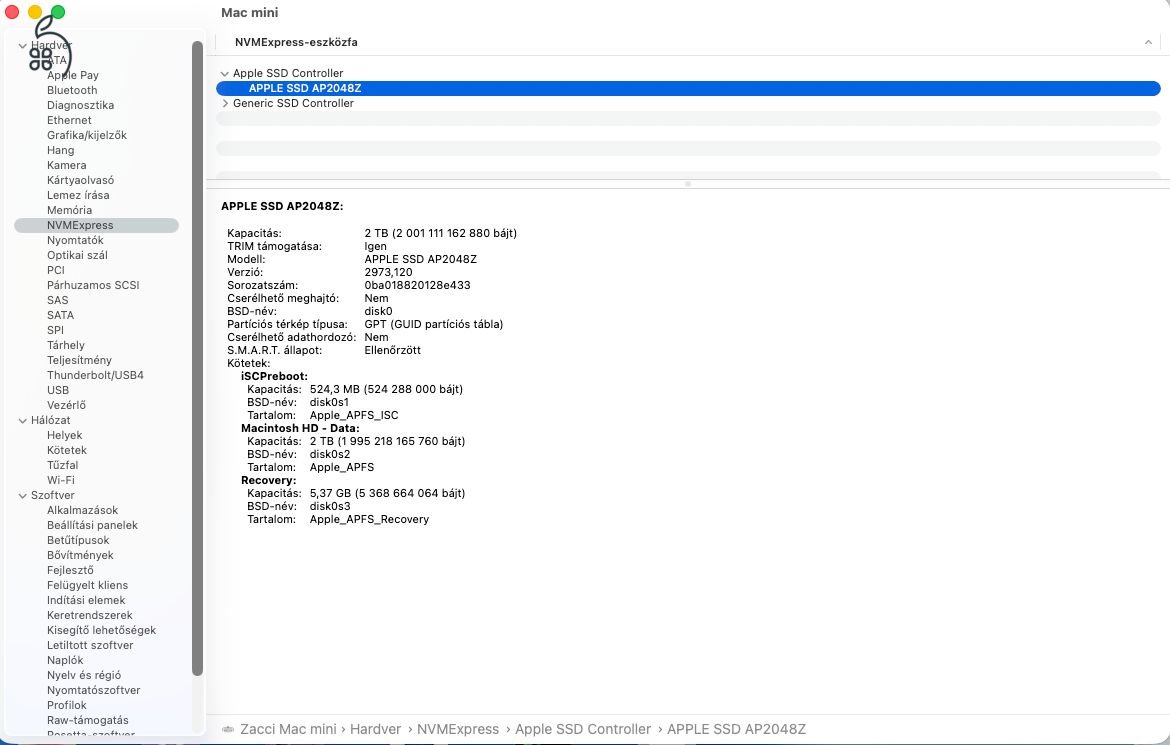Open Tűzfal in the sidebar
The height and width of the screenshot is (745, 1170).
click(63, 465)
